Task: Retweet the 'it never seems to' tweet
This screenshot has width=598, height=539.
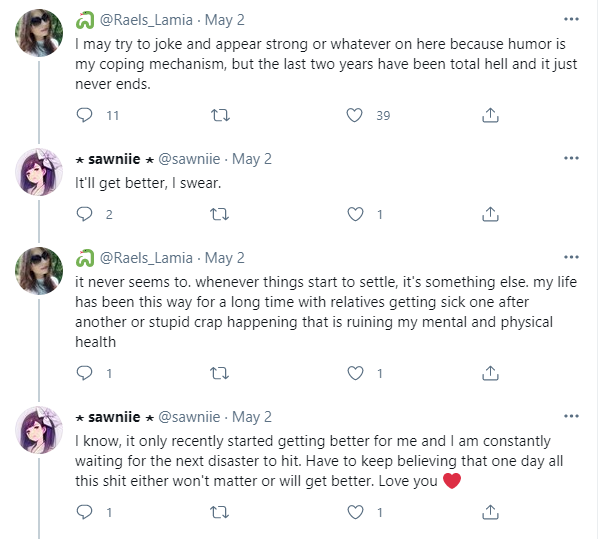Action: pos(220,373)
